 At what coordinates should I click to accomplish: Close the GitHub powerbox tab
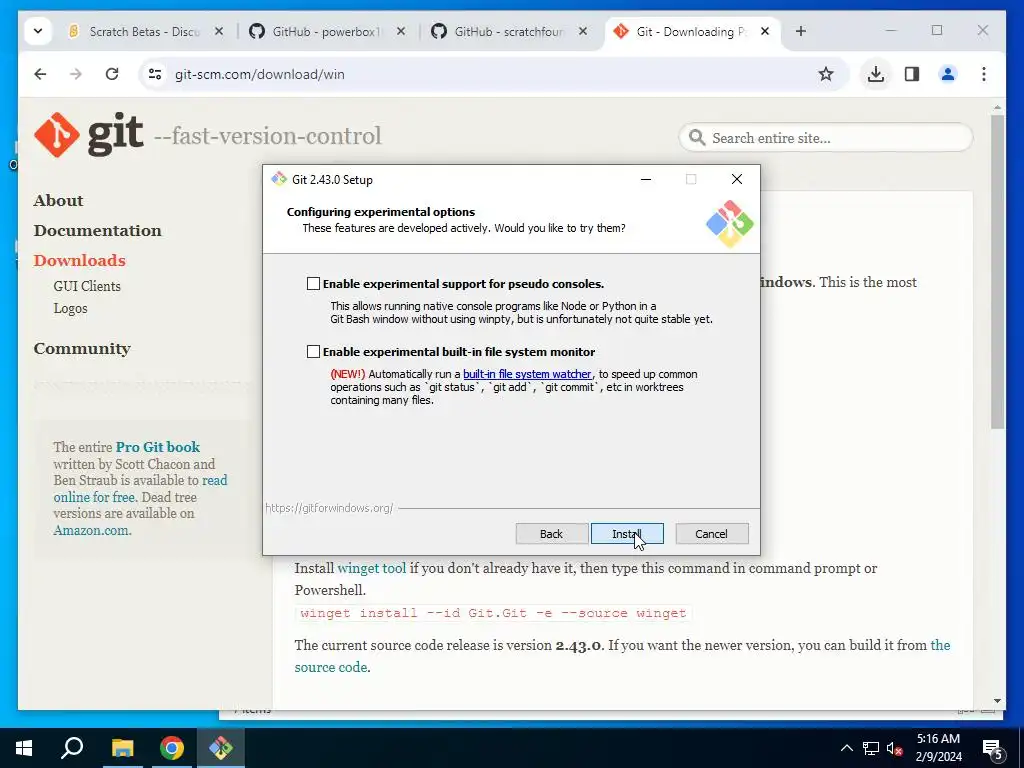tap(401, 31)
